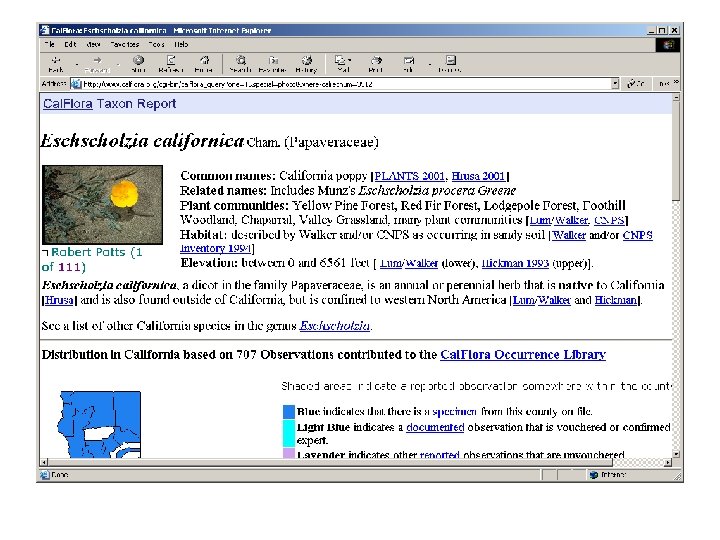This screenshot has height=540, width=720.
Task: Follow the CalFlora header link
Action: pos(68,104)
